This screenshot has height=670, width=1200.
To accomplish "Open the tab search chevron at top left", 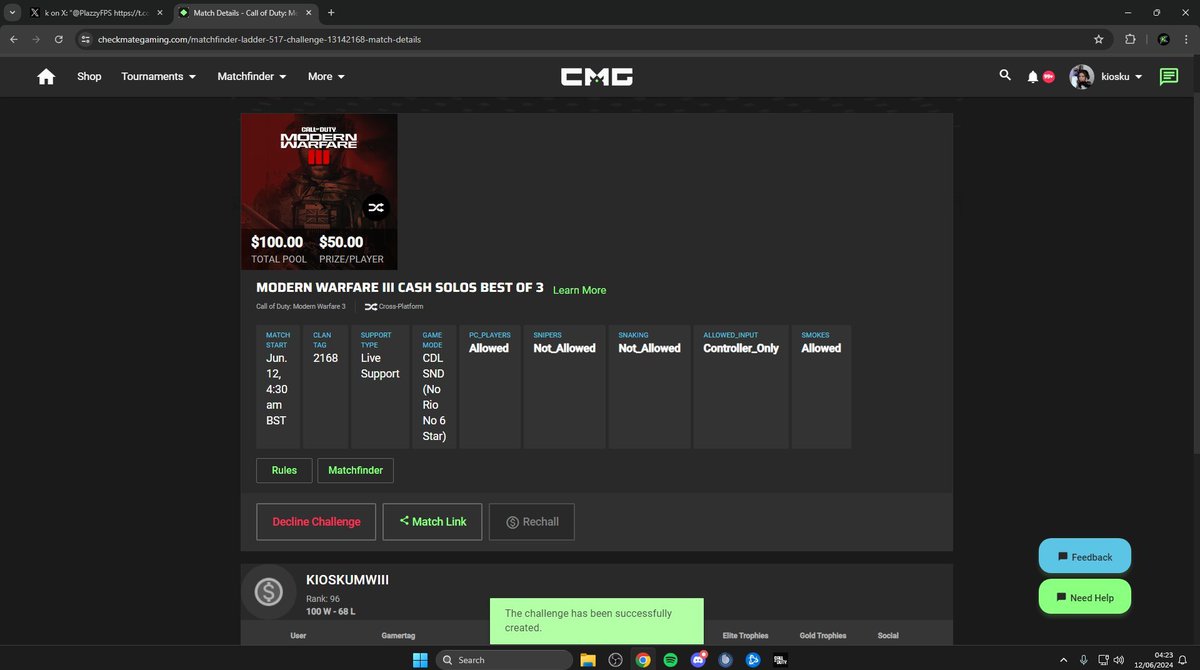I will (x=12, y=13).
